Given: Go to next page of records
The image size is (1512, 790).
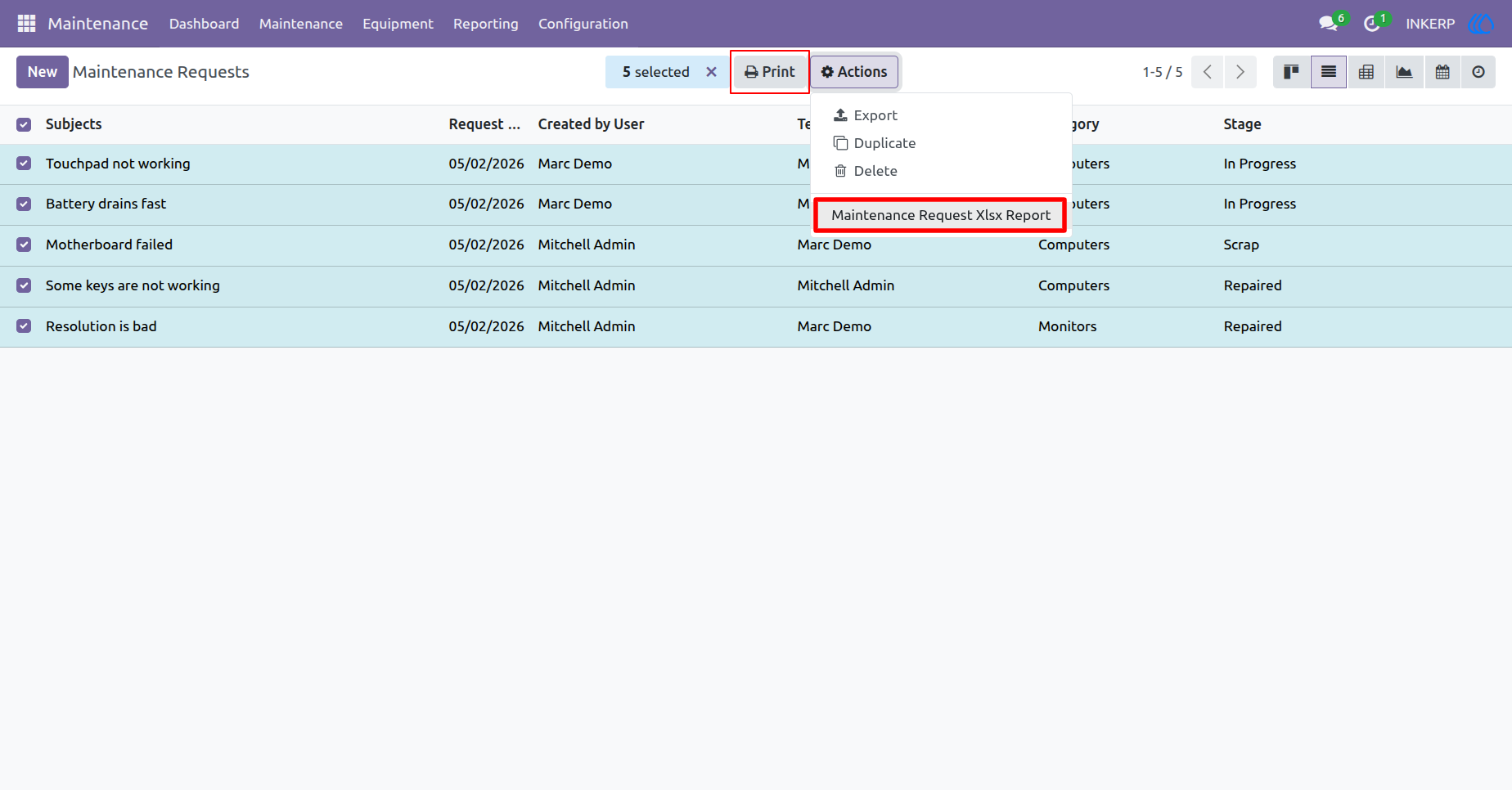Looking at the screenshot, I should point(1240,72).
